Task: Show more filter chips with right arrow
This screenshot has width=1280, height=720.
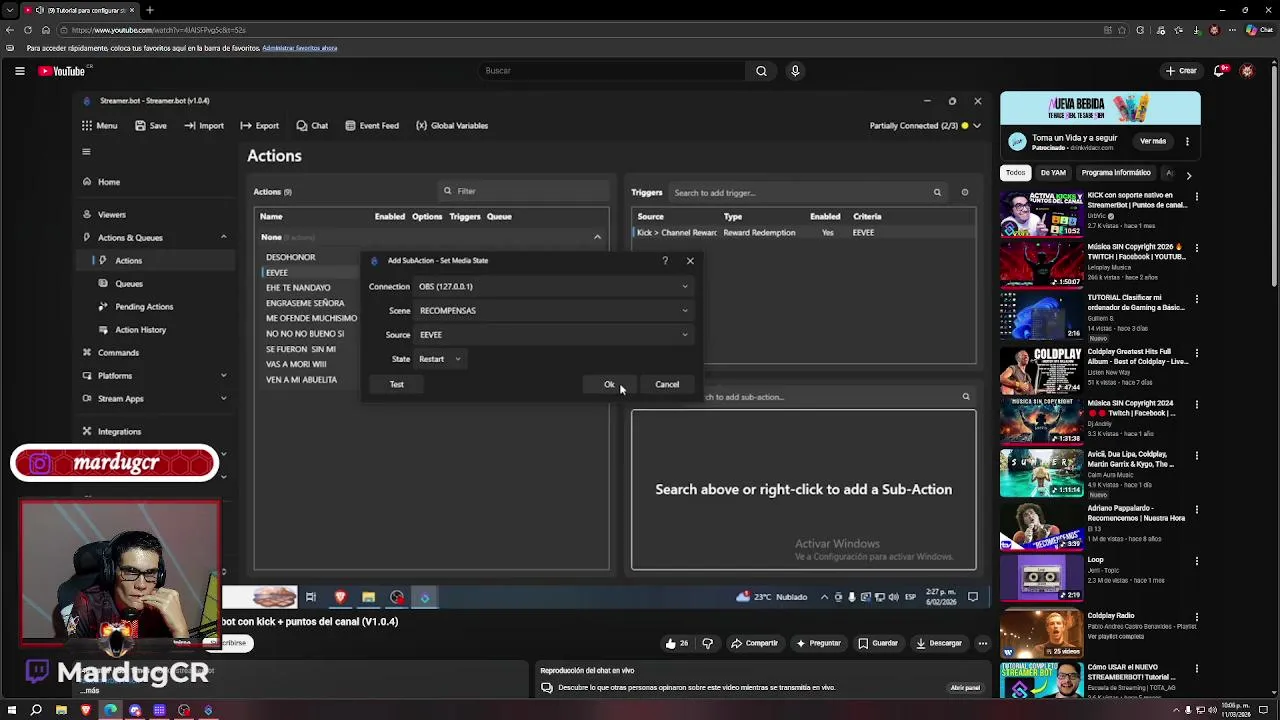Action: click(x=1188, y=175)
